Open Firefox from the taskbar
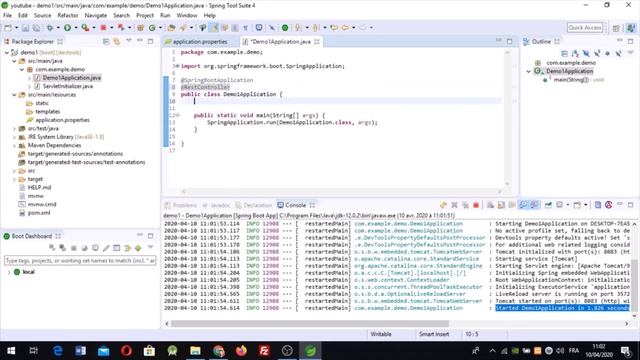This screenshot has width=640, height=360. click(x=241, y=351)
